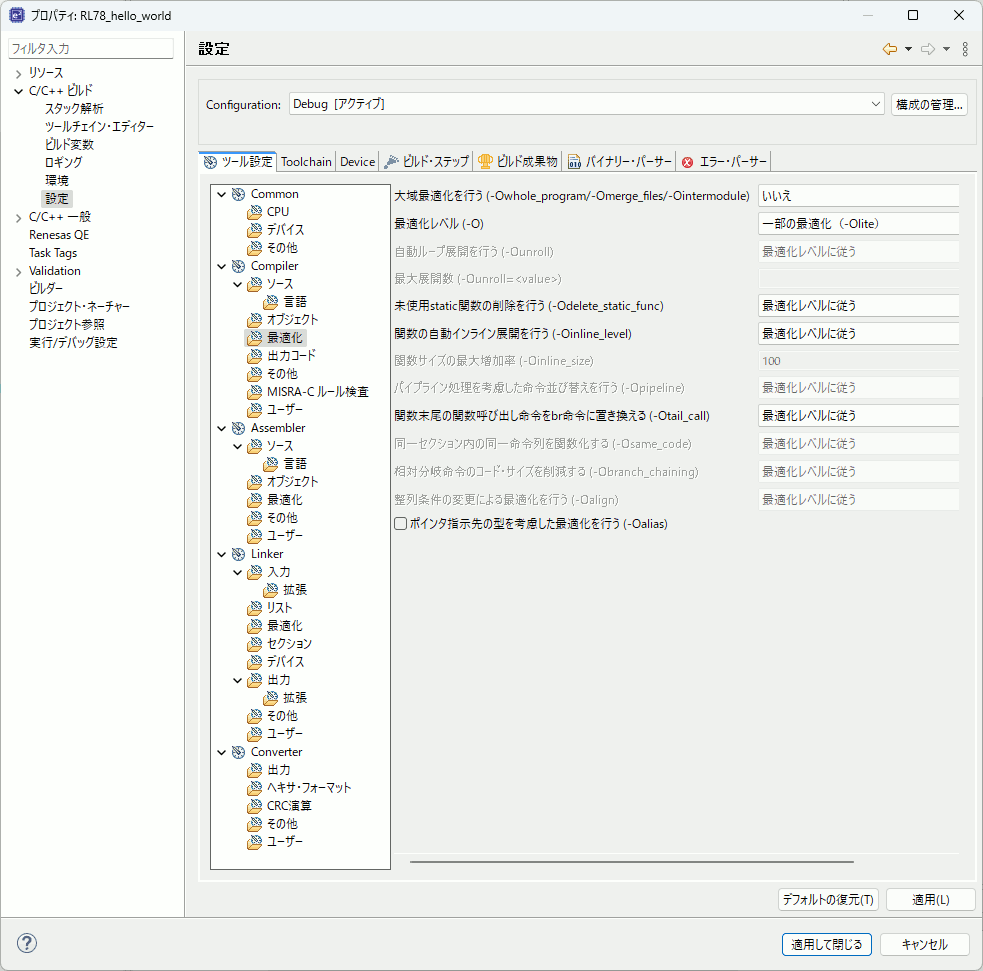The image size is (983, 971).
Task: Click the 構成の管理 button
Action: coord(929,104)
